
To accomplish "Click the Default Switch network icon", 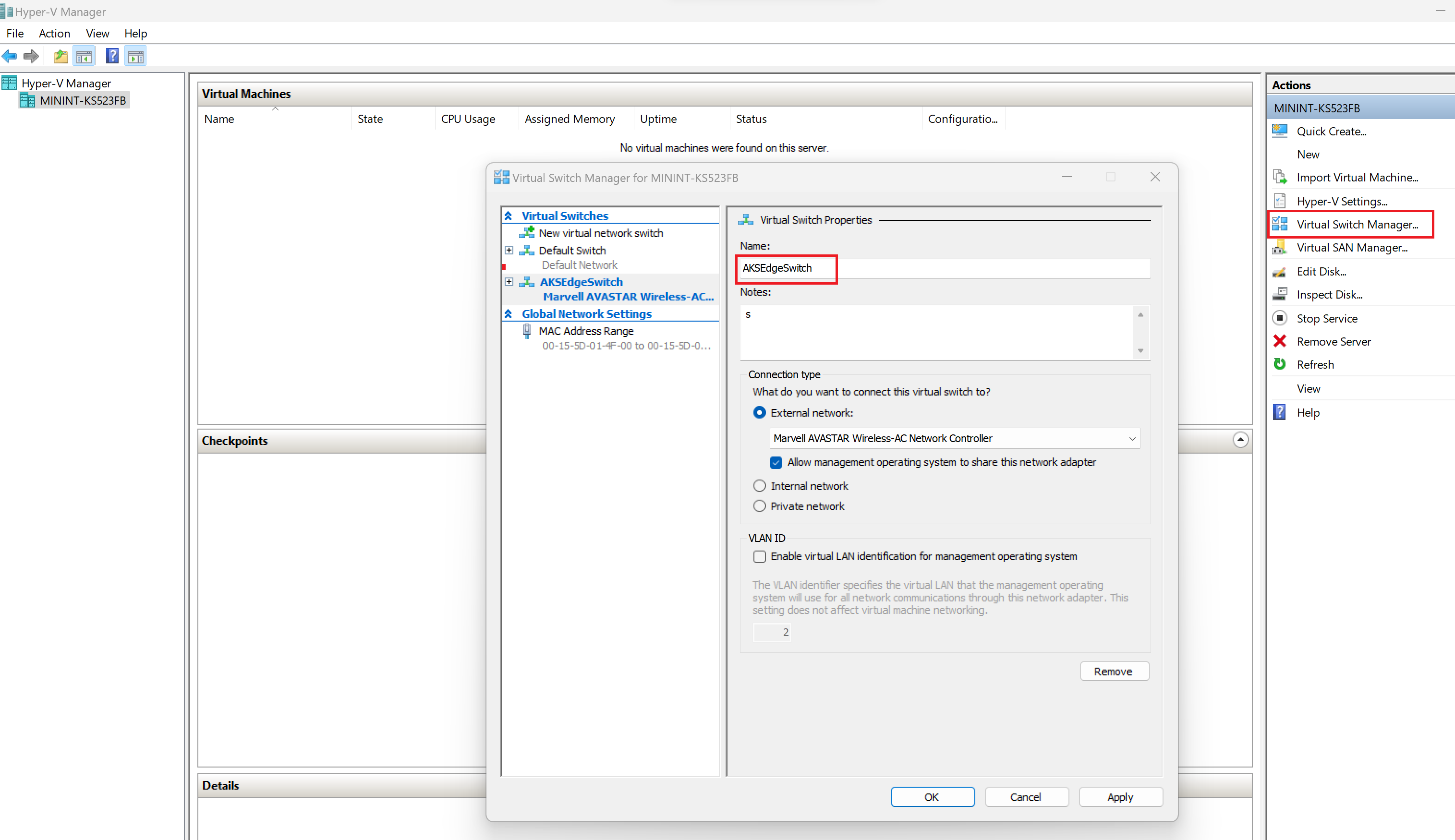I will (526, 251).
